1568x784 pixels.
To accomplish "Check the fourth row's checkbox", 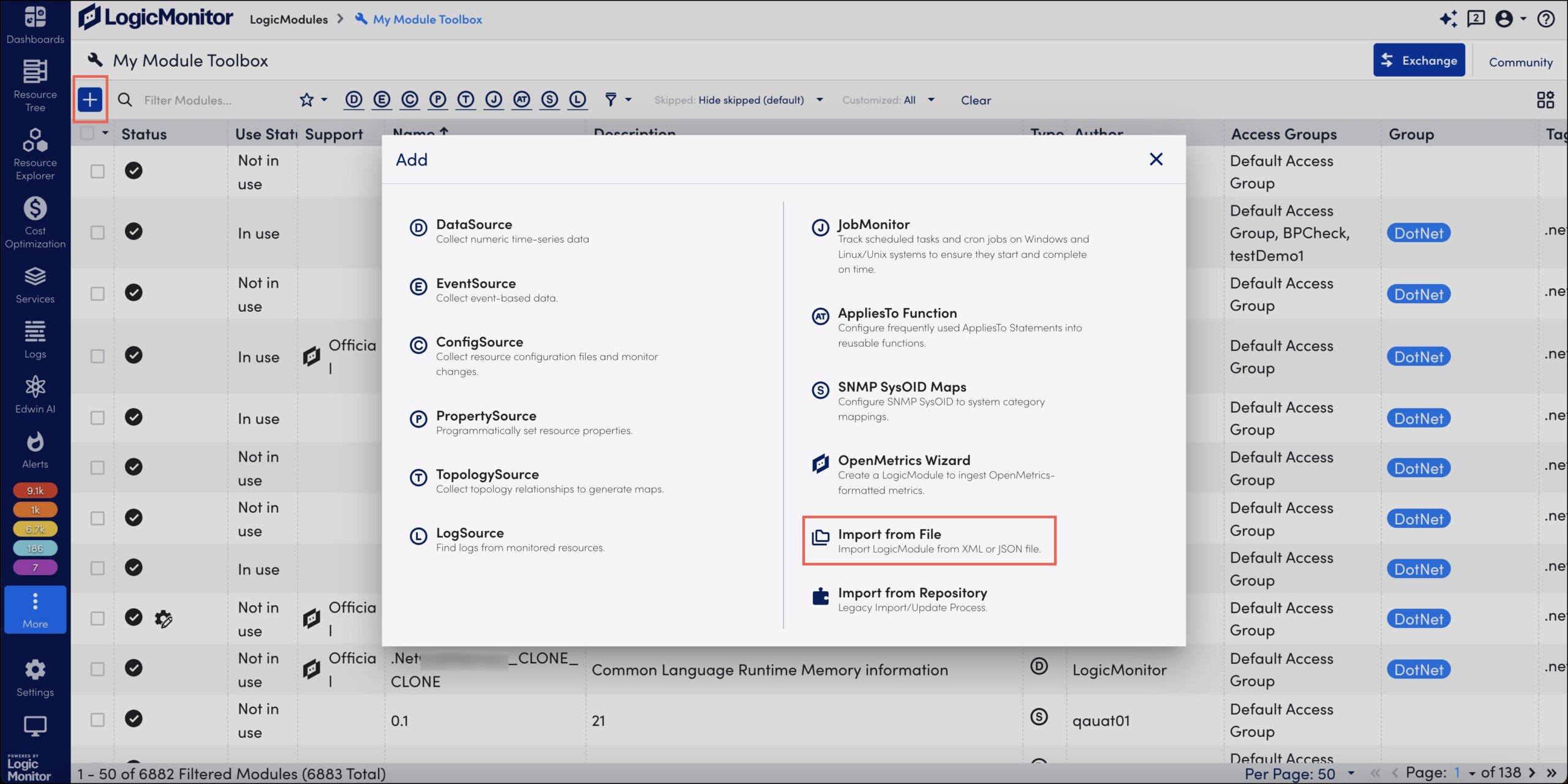I will click(x=97, y=356).
